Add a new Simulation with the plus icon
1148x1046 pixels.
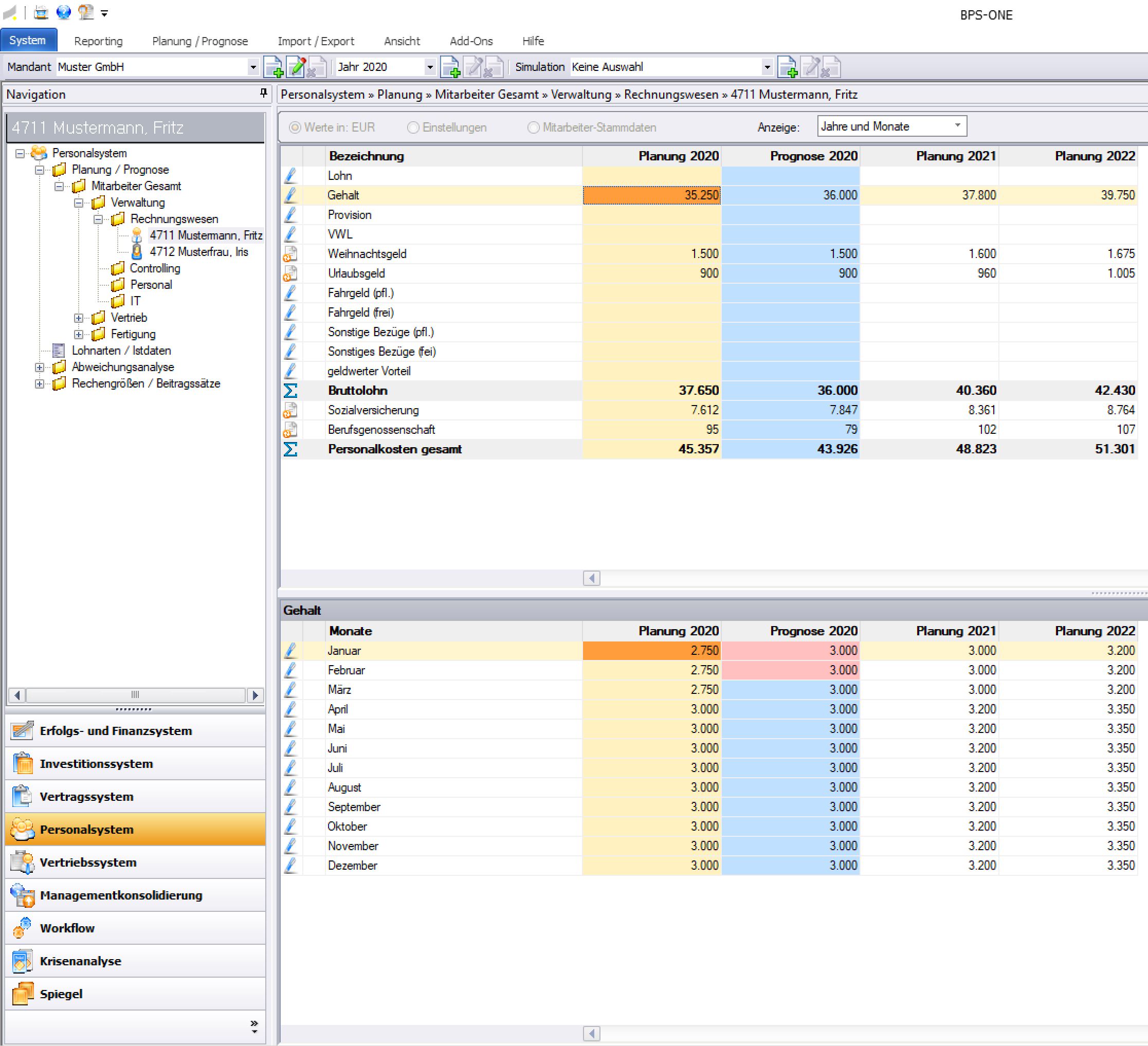click(788, 67)
